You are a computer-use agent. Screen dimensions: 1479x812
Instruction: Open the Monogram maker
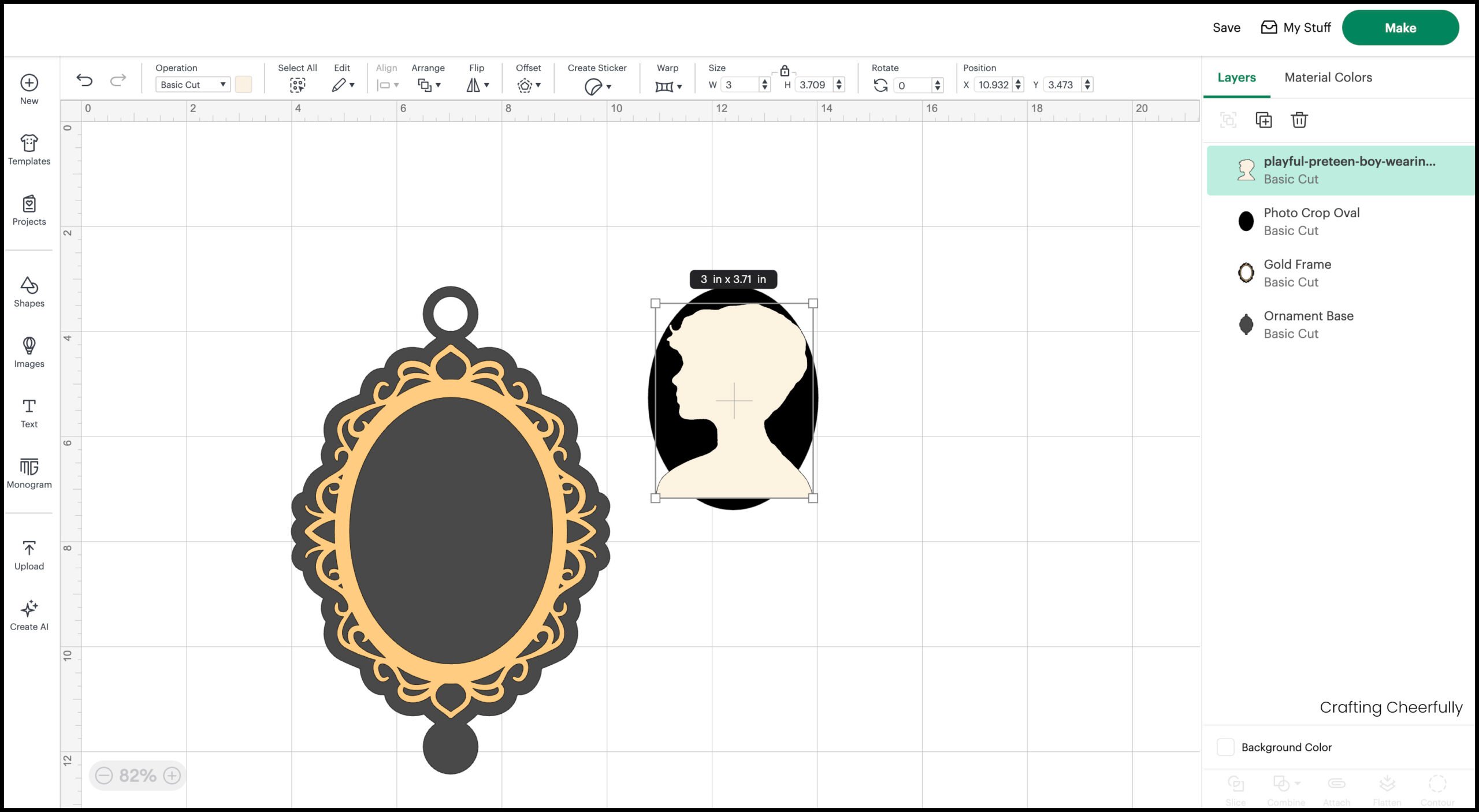28,474
